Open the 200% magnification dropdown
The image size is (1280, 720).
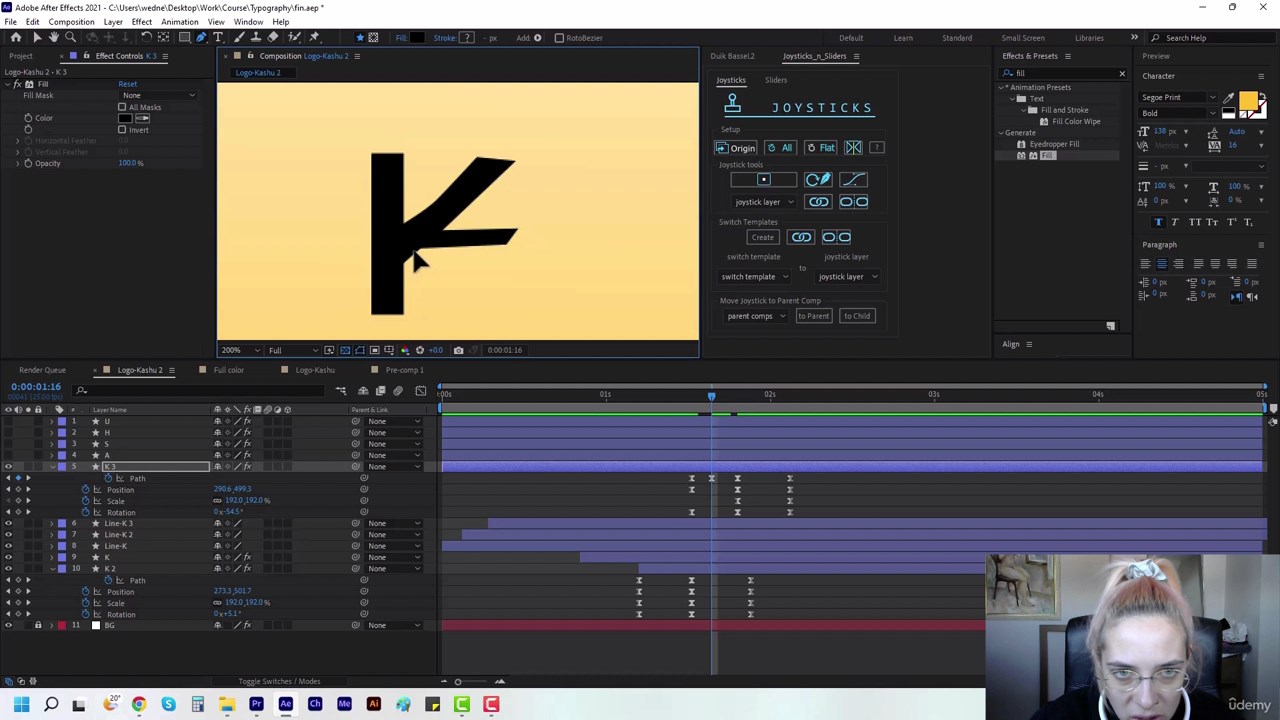pyautogui.click(x=241, y=350)
